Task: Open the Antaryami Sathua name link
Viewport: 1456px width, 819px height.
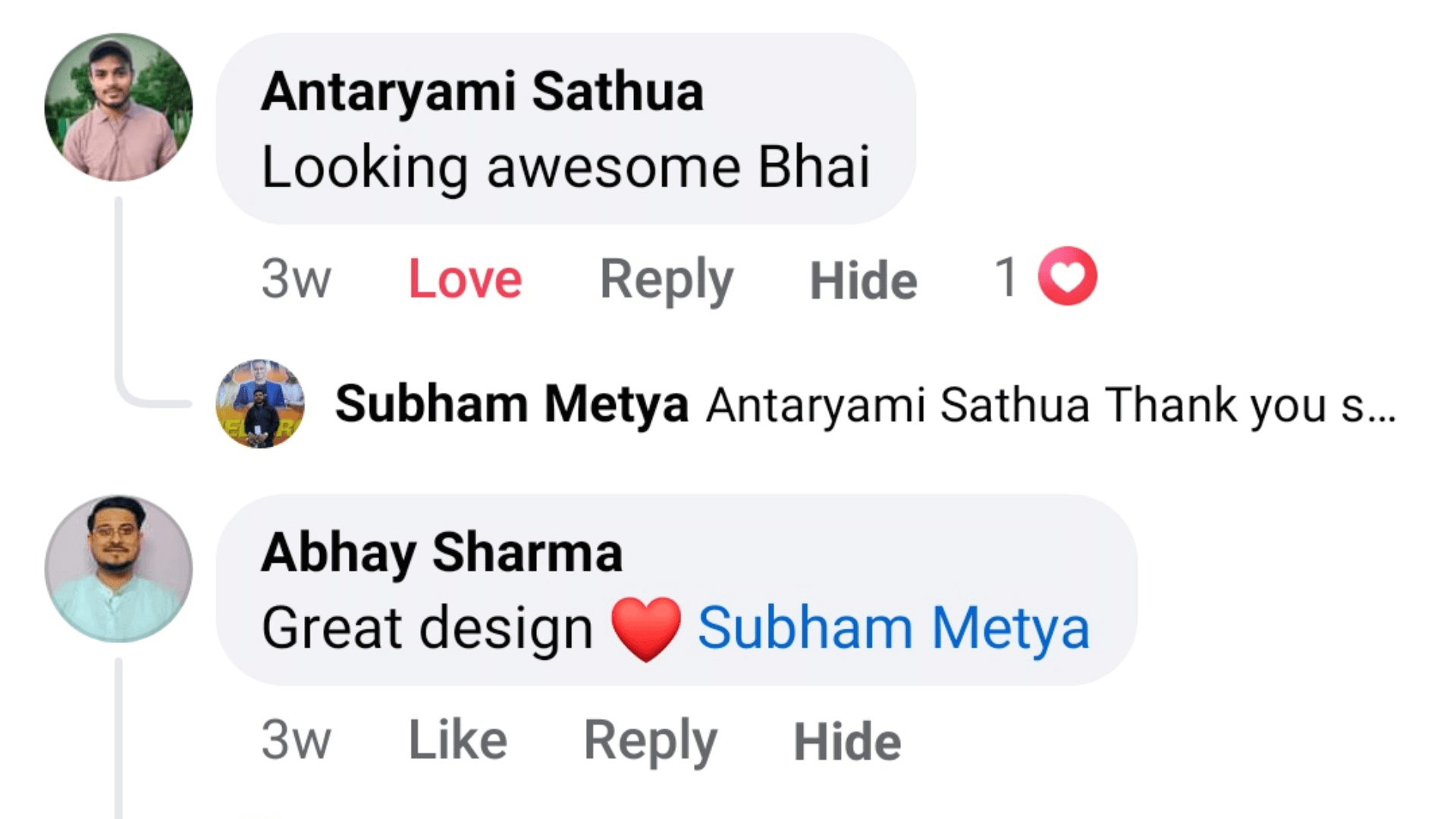Action: tap(482, 92)
